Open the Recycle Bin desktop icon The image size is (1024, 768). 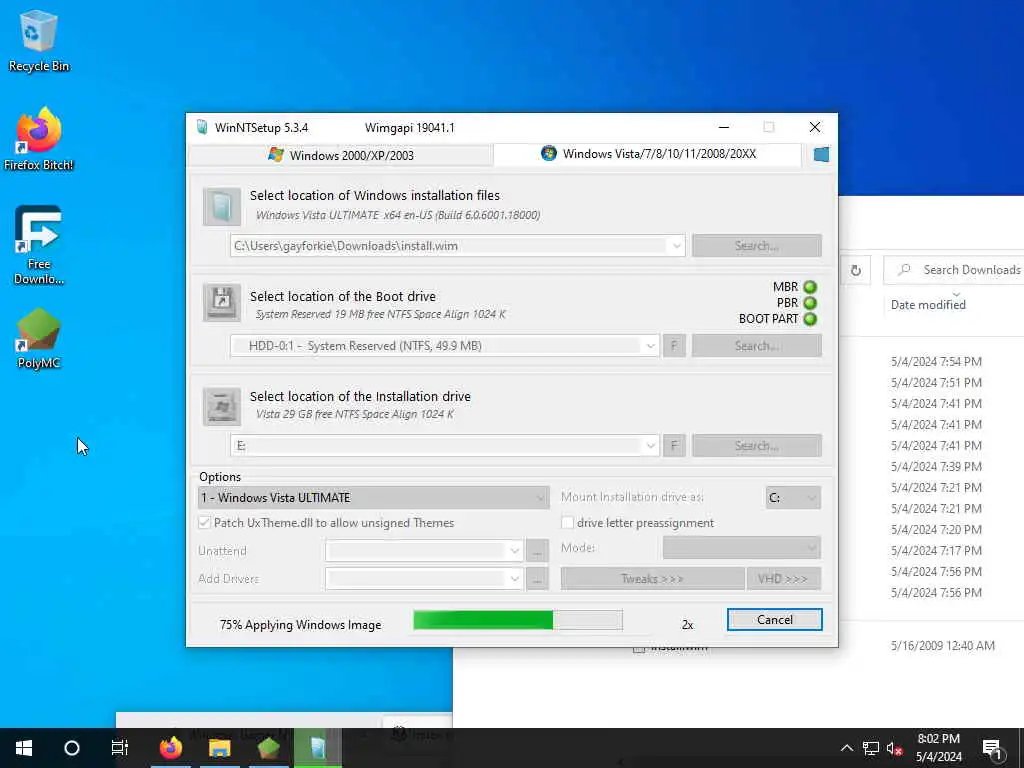tap(39, 40)
